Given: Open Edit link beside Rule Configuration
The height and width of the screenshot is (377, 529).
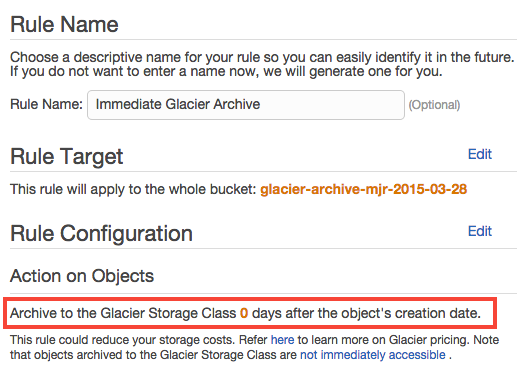Looking at the screenshot, I should click(x=480, y=231).
